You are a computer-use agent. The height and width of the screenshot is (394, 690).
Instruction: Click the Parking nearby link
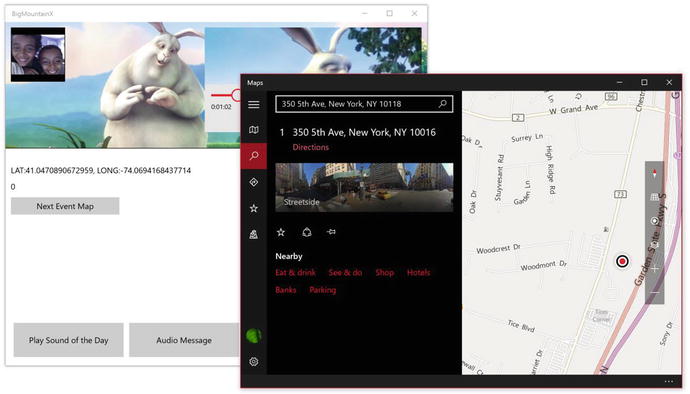pos(323,290)
